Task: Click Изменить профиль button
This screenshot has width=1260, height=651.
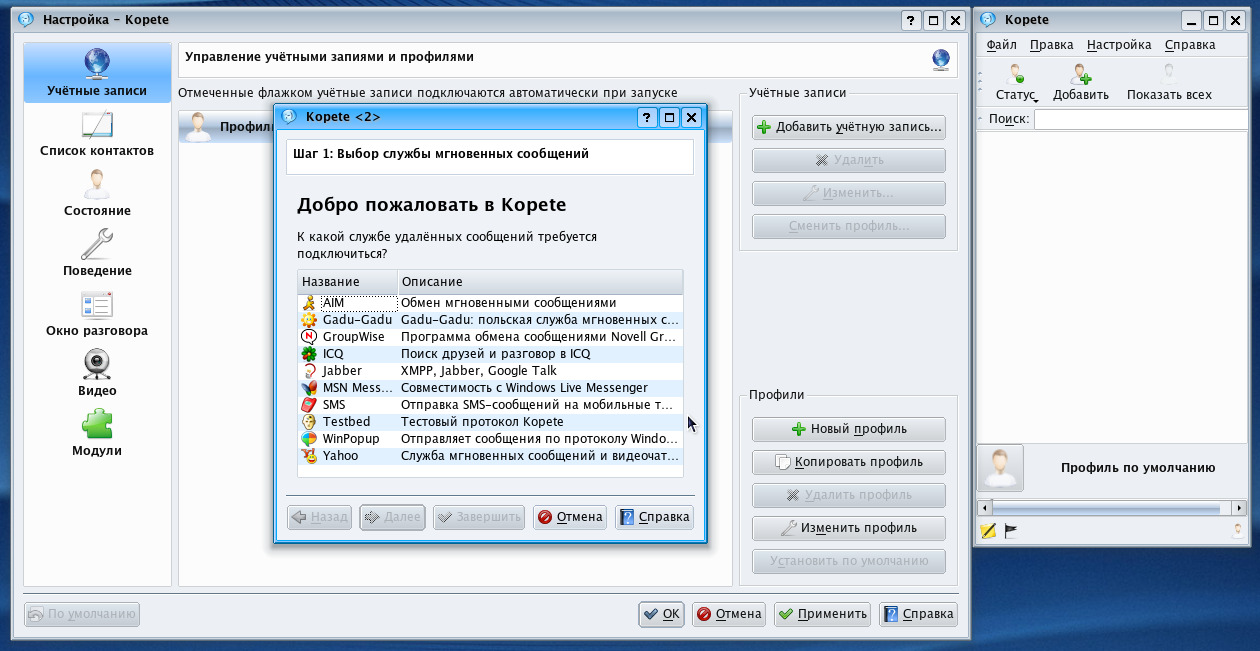Action: pyautogui.click(x=849, y=528)
